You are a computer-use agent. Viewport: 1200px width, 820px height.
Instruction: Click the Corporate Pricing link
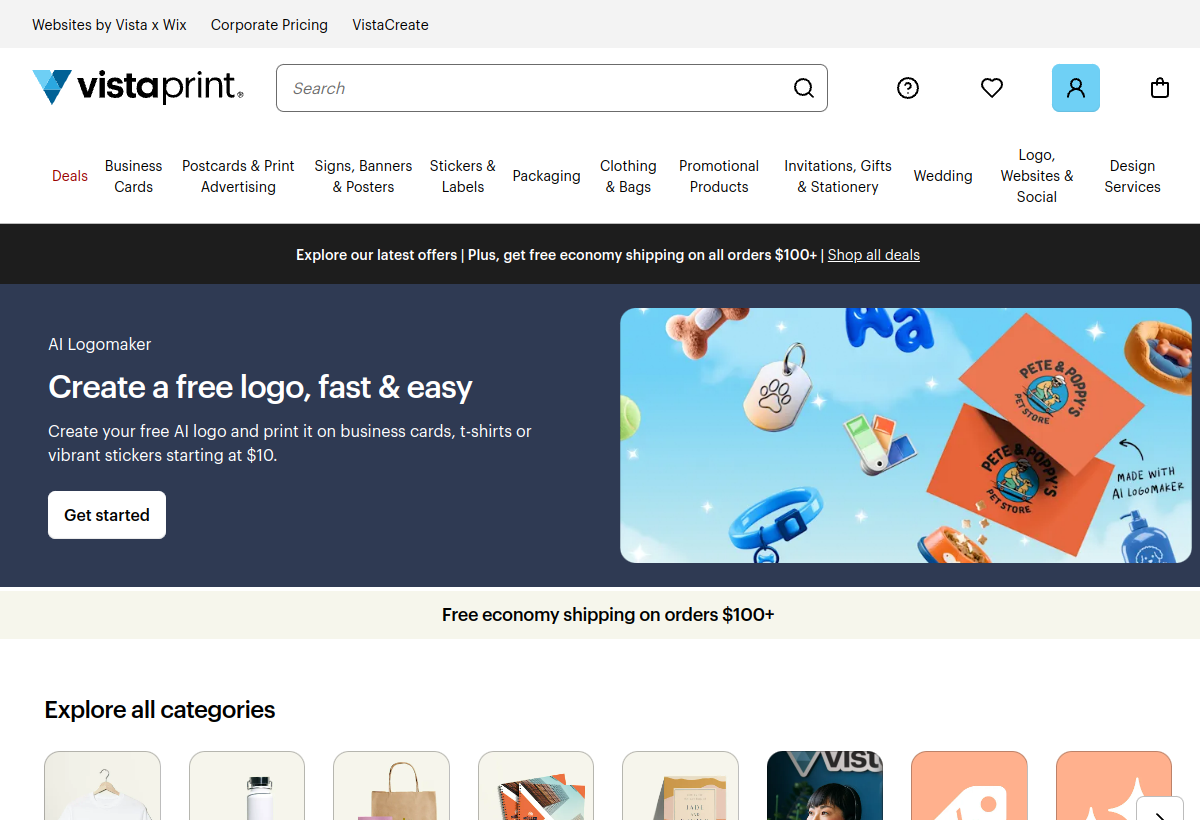tap(269, 25)
